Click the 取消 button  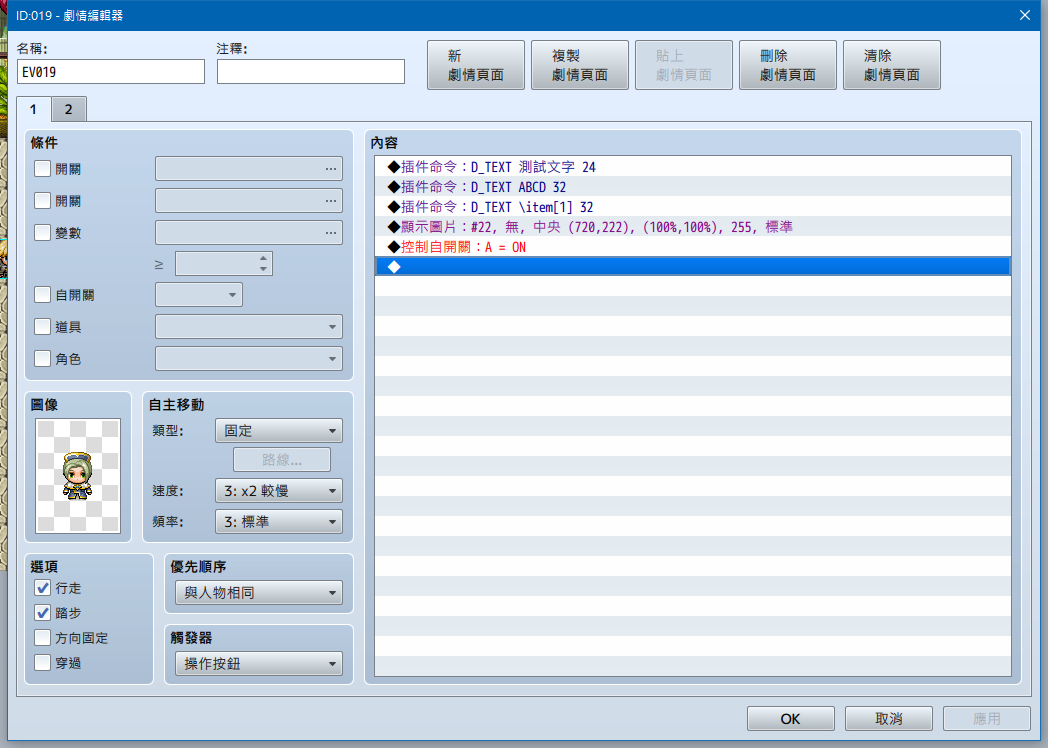pos(889,719)
